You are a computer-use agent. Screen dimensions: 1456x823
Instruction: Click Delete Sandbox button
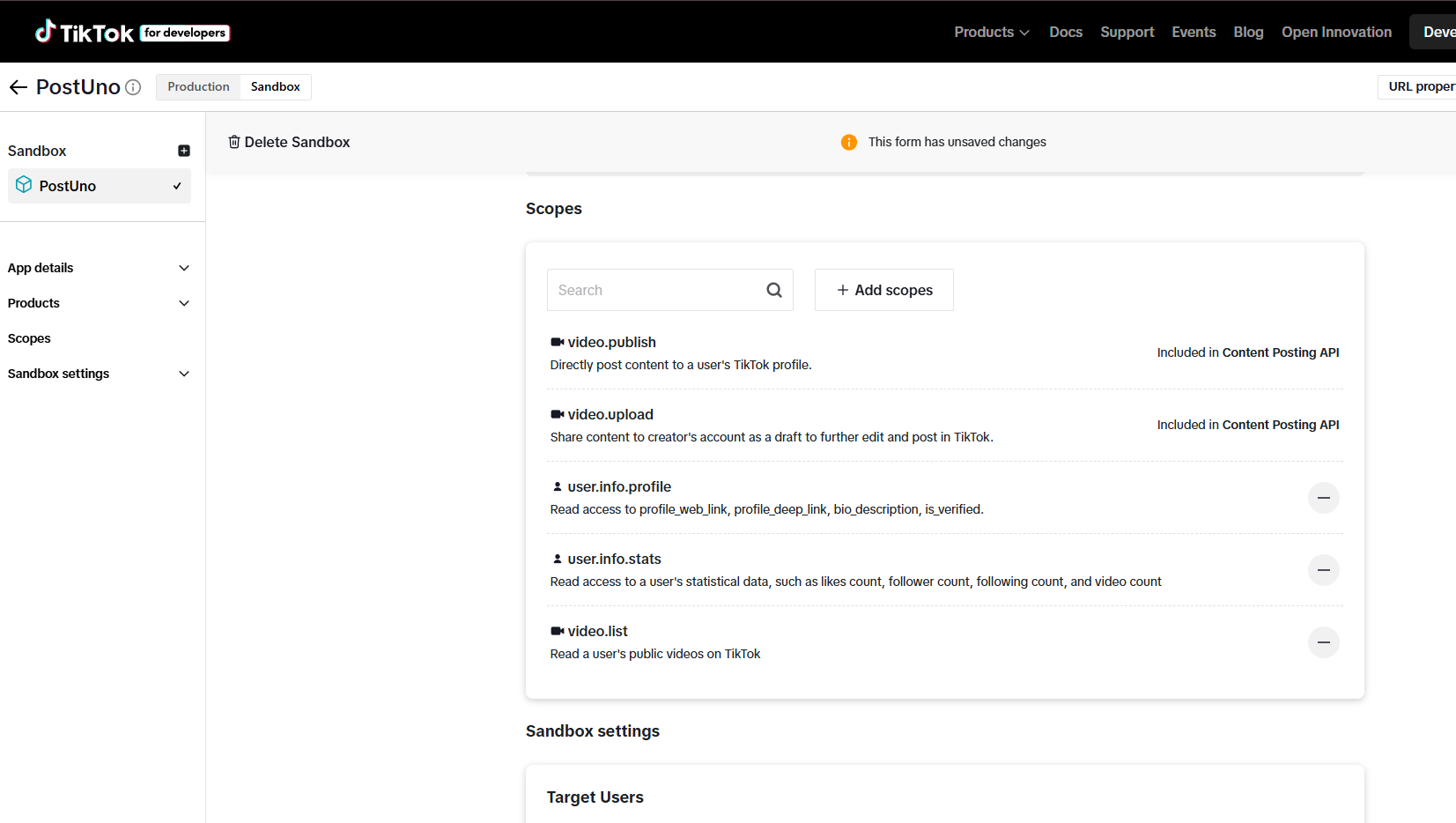point(289,142)
